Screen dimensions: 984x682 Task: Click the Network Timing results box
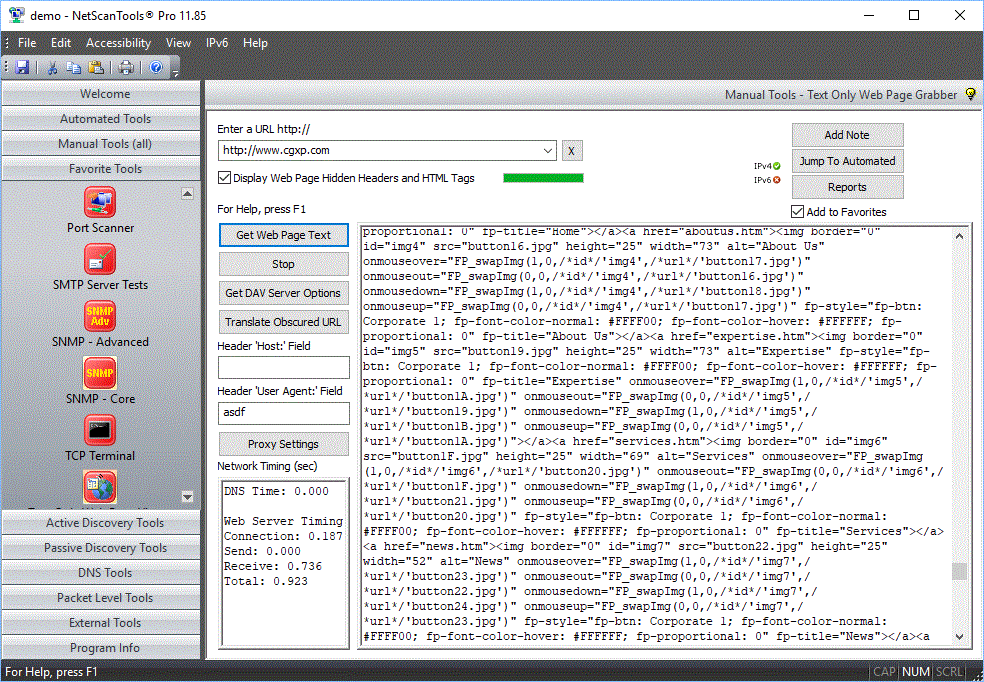coord(284,563)
